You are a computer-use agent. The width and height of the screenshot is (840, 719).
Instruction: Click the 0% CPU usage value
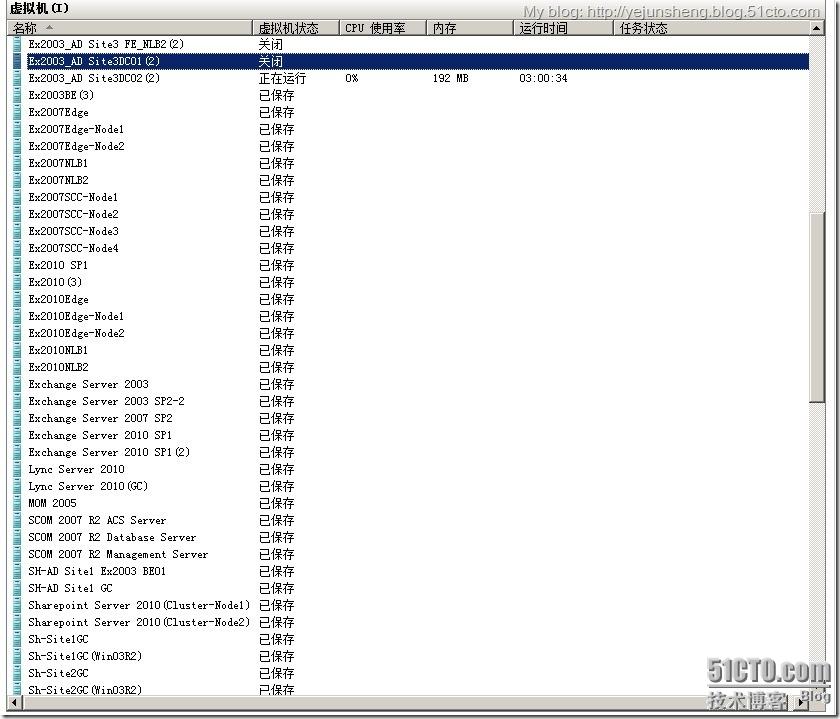click(x=351, y=78)
